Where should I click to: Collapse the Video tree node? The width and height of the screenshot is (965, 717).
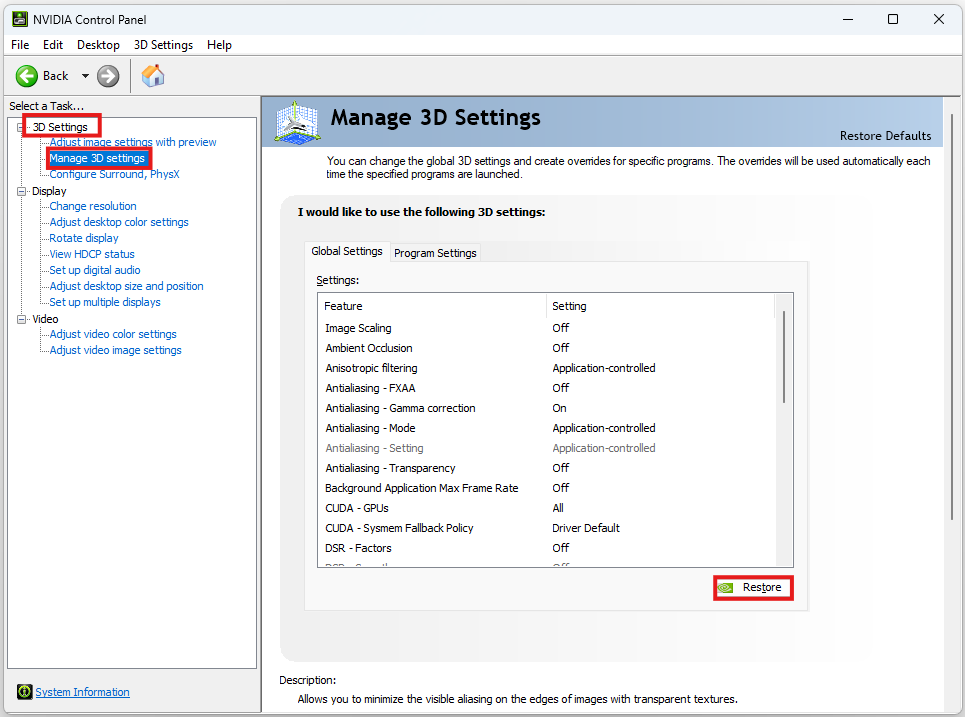click(22, 319)
